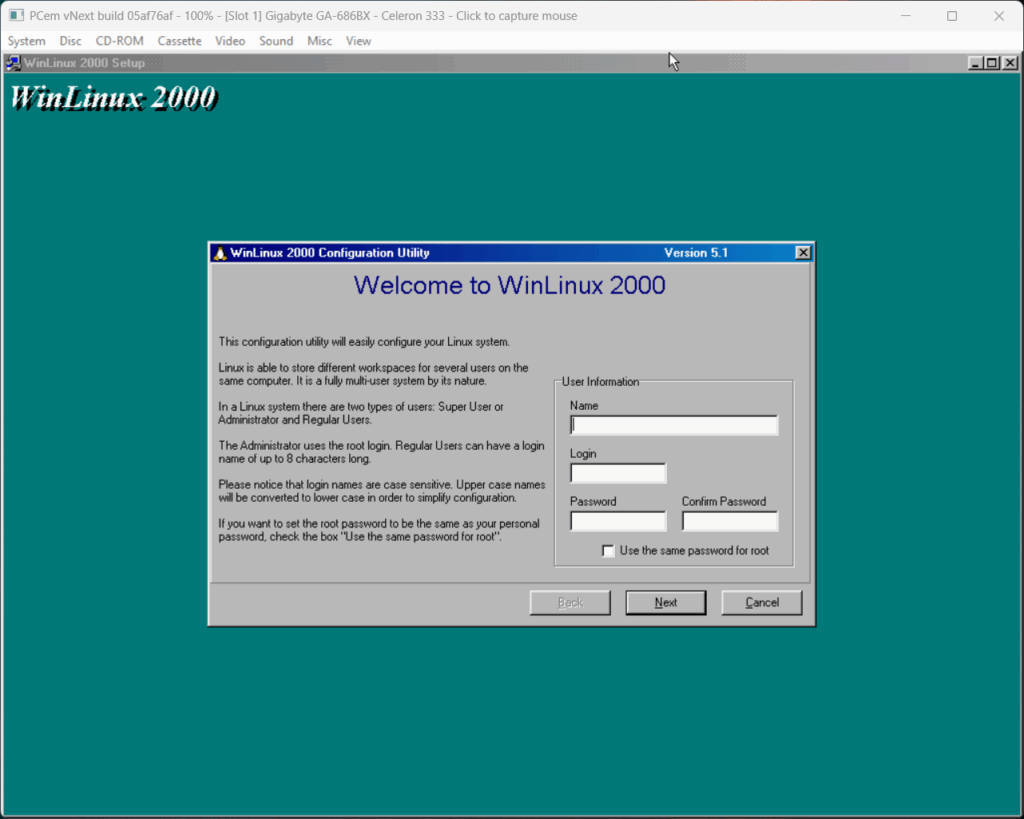Open the Video menu
The image size is (1024, 819).
(230, 41)
